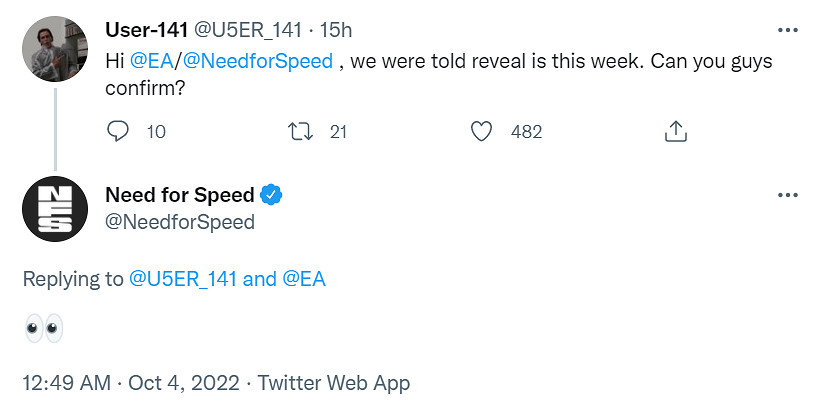Click the @EA mention in tweet text

pos(151,60)
